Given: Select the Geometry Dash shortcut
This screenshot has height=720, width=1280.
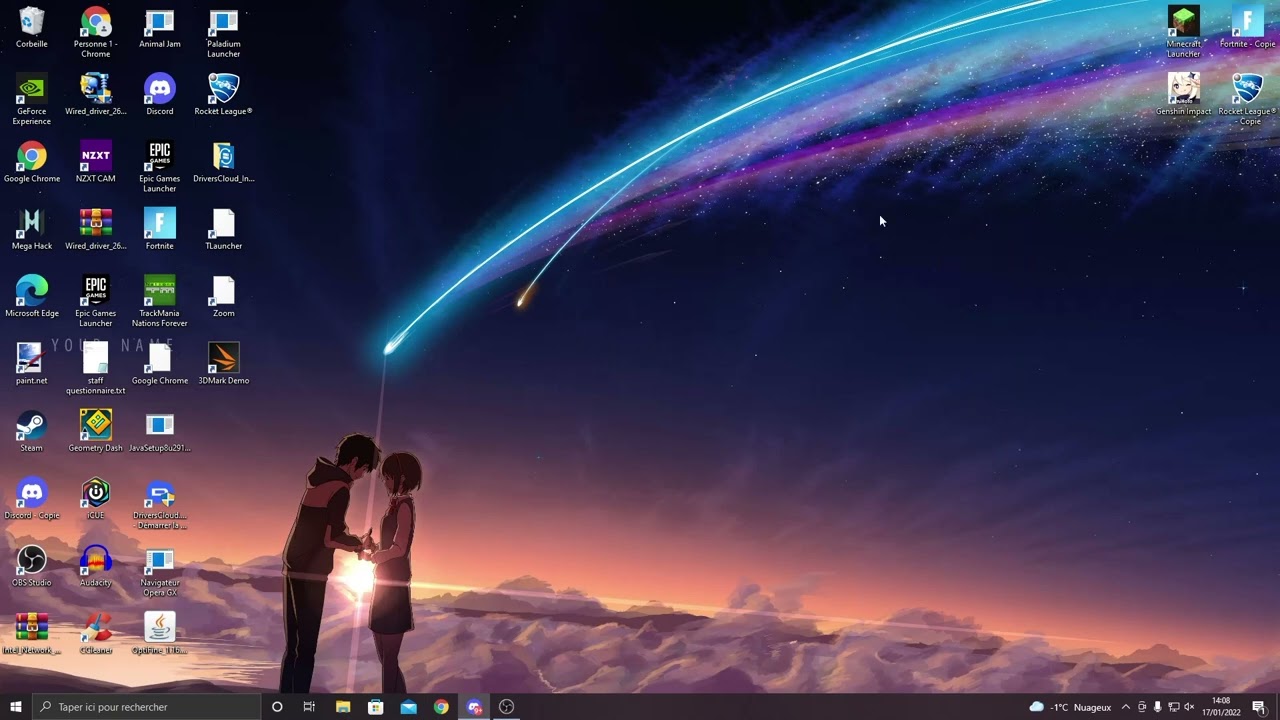Looking at the screenshot, I should coord(95,431).
